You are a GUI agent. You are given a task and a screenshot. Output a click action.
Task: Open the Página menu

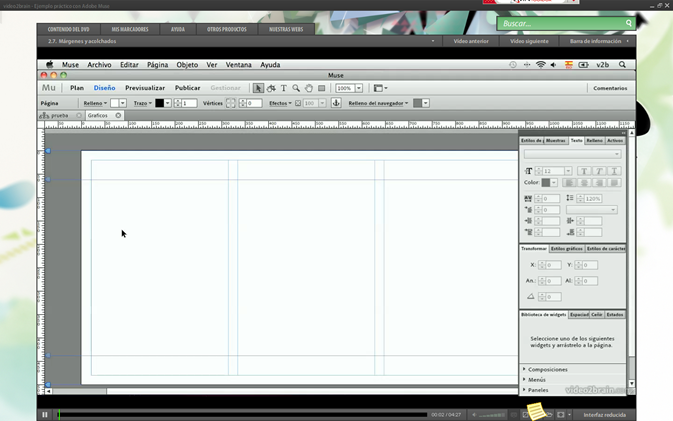(x=158, y=65)
